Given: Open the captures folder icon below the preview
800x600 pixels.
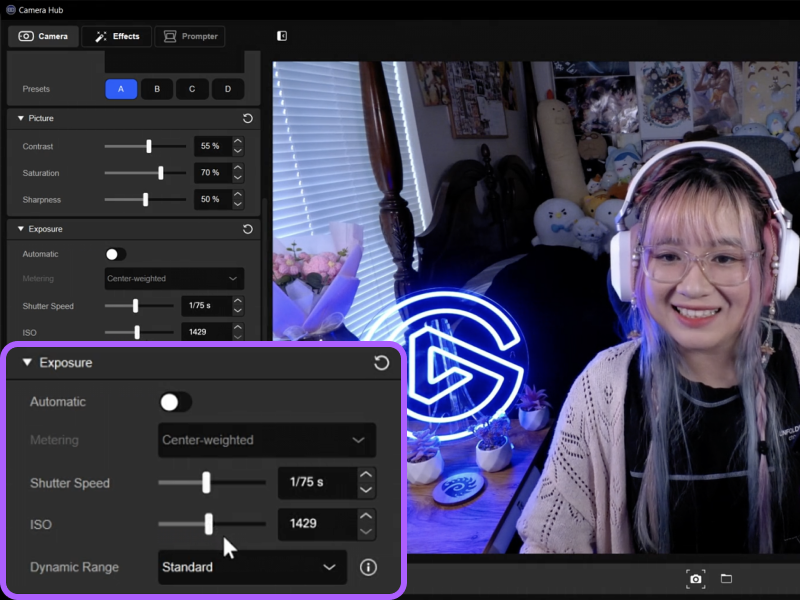Looking at the screenshot, I should [726, 578].
